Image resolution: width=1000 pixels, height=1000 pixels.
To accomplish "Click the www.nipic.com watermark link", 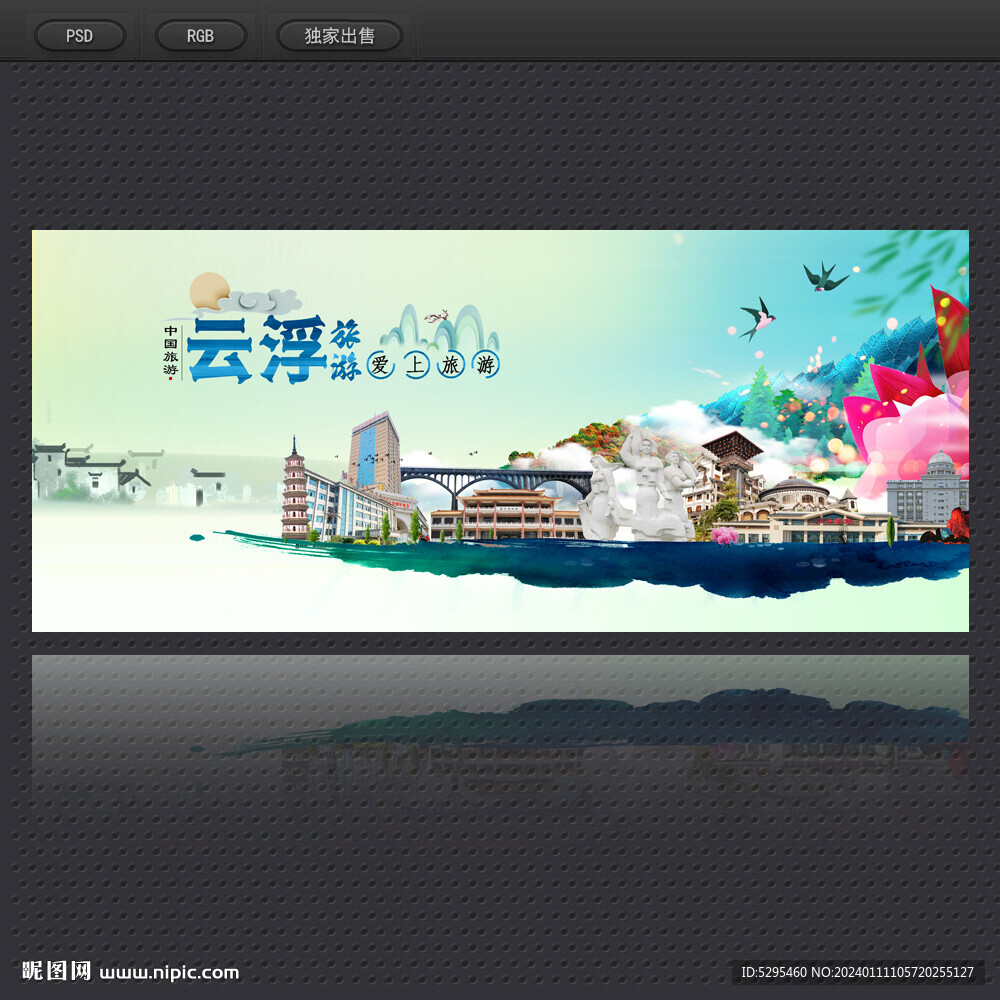I will click(x=169, y=973).
